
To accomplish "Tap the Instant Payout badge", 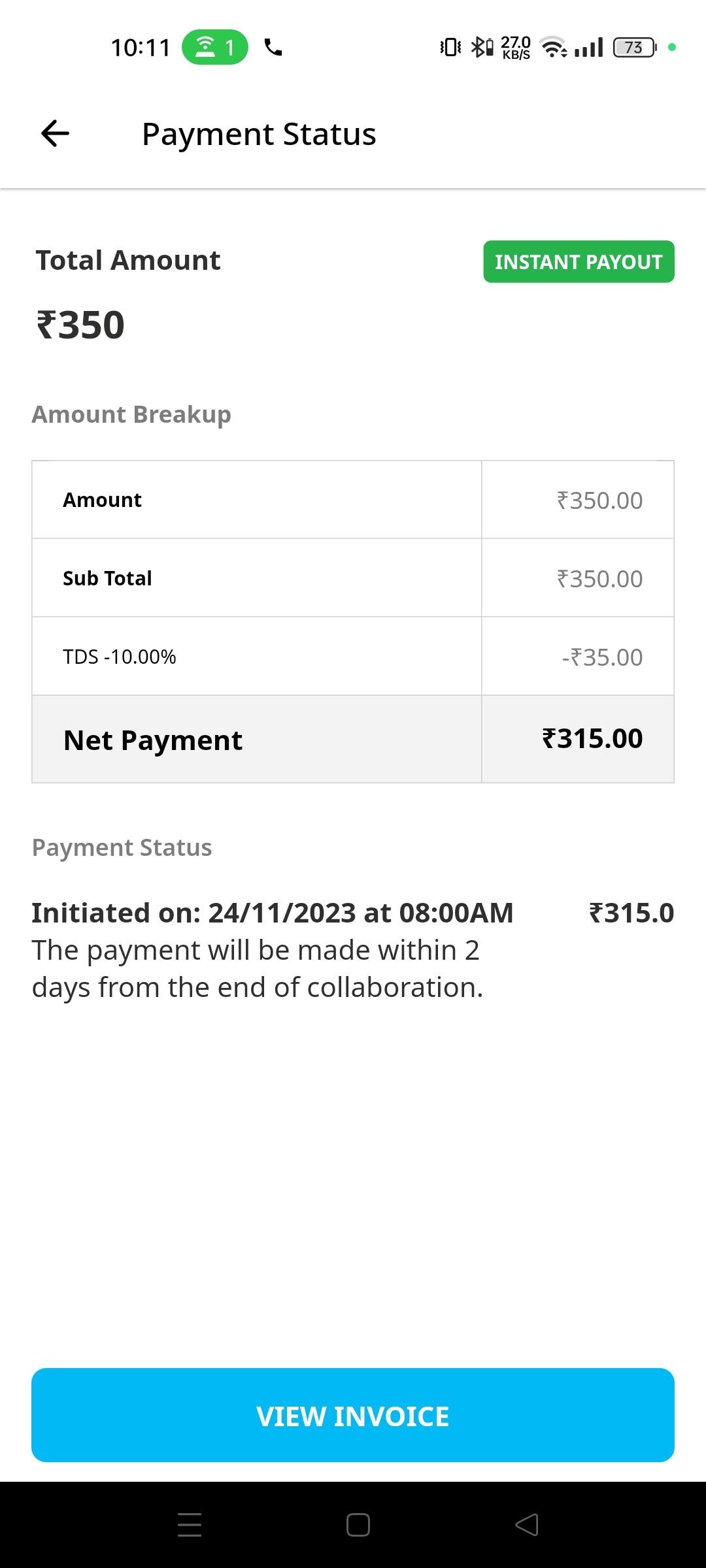I will point(579,261).
